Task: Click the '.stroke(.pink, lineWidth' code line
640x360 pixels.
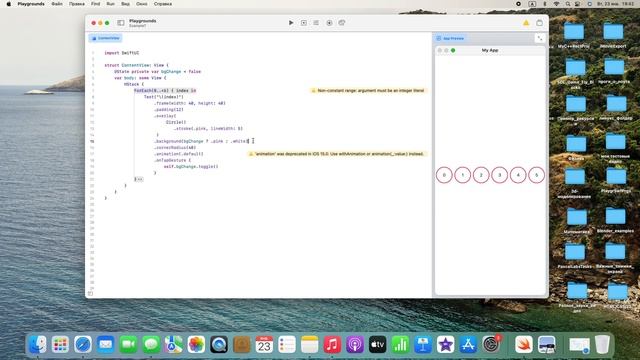Action: click(208, 129)
